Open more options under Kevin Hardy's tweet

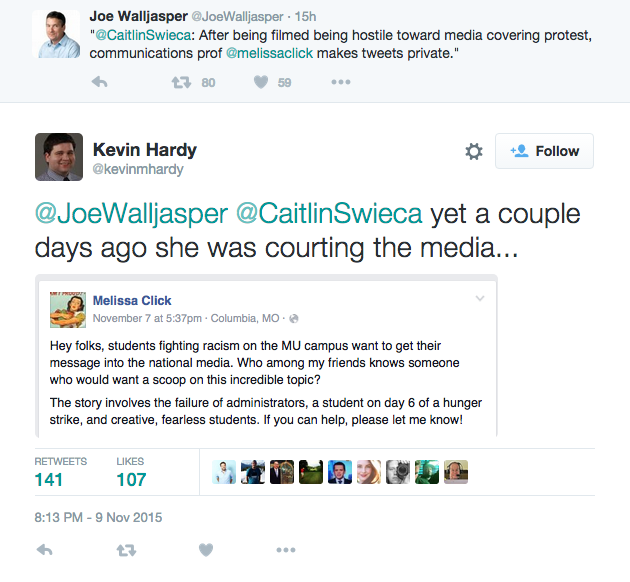pos(286,550)
